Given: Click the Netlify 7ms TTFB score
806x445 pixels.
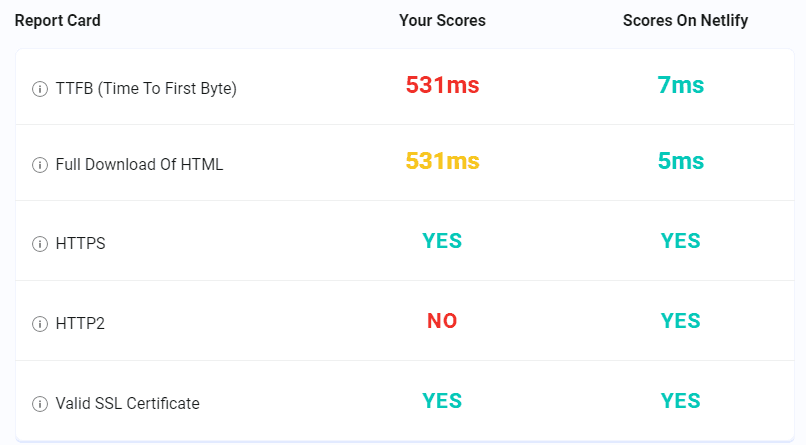Looking at the screenshot, I should tap(681, 85).
